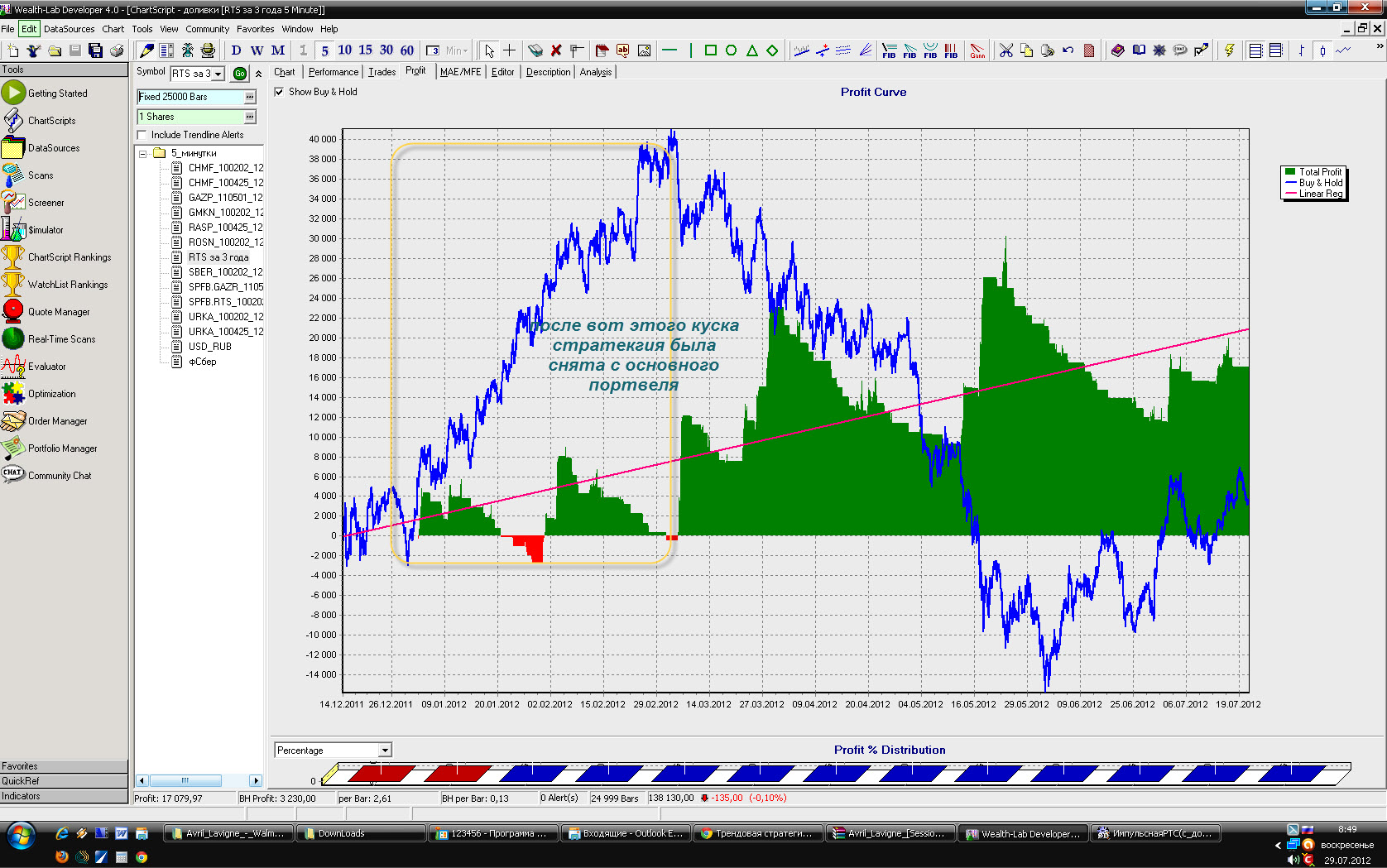Click the red X delete drawing icon

[556, 50]
